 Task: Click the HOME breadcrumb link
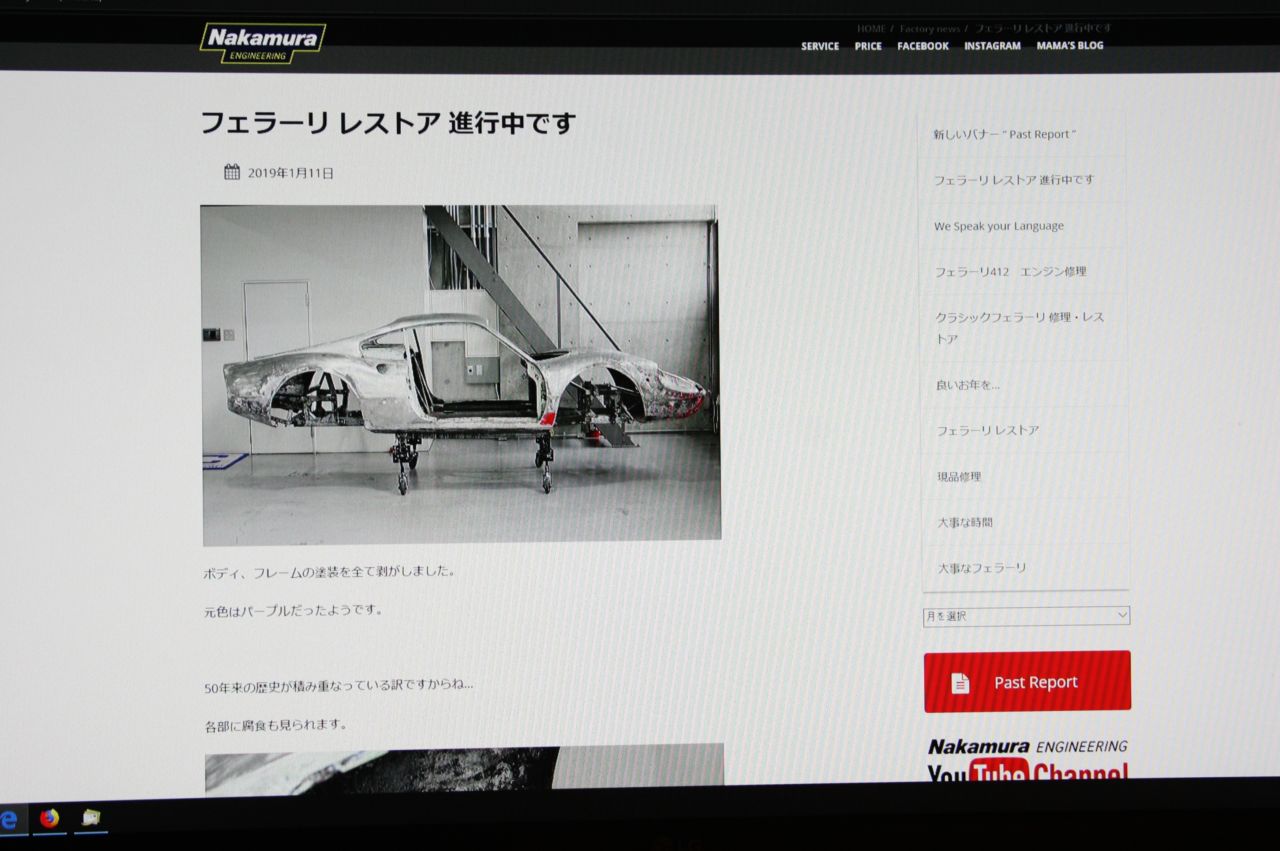coord(871,29)
